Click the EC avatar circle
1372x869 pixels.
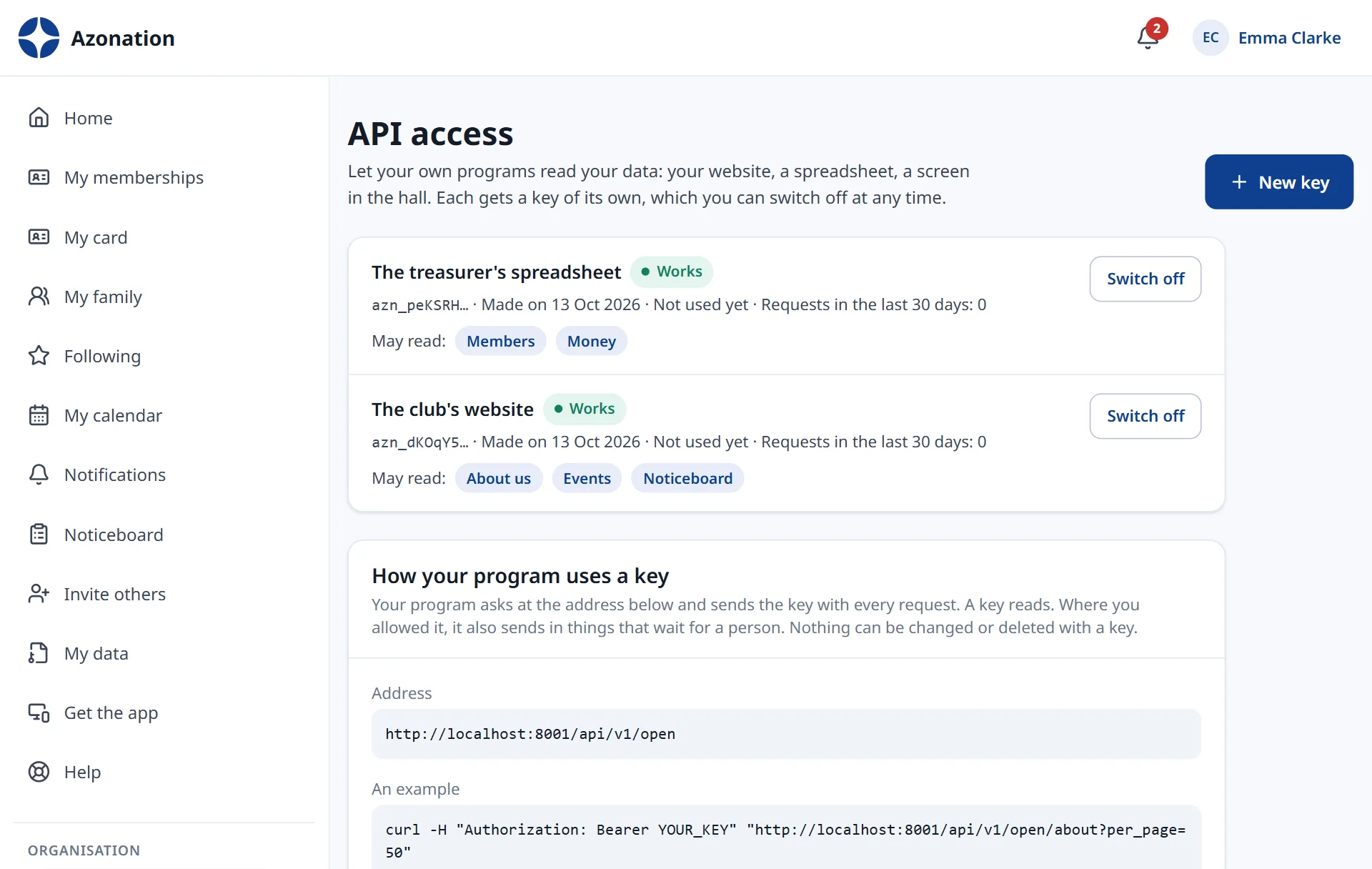[1211, 38]
